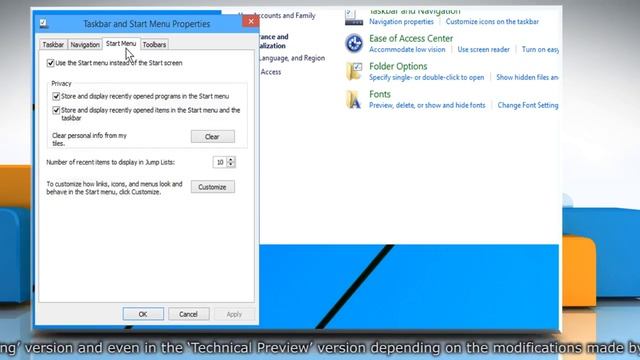The image size is (640, 360).
Task: Click the dialog title bar icon
Action: pyautogui.click(x=44, y=23)
